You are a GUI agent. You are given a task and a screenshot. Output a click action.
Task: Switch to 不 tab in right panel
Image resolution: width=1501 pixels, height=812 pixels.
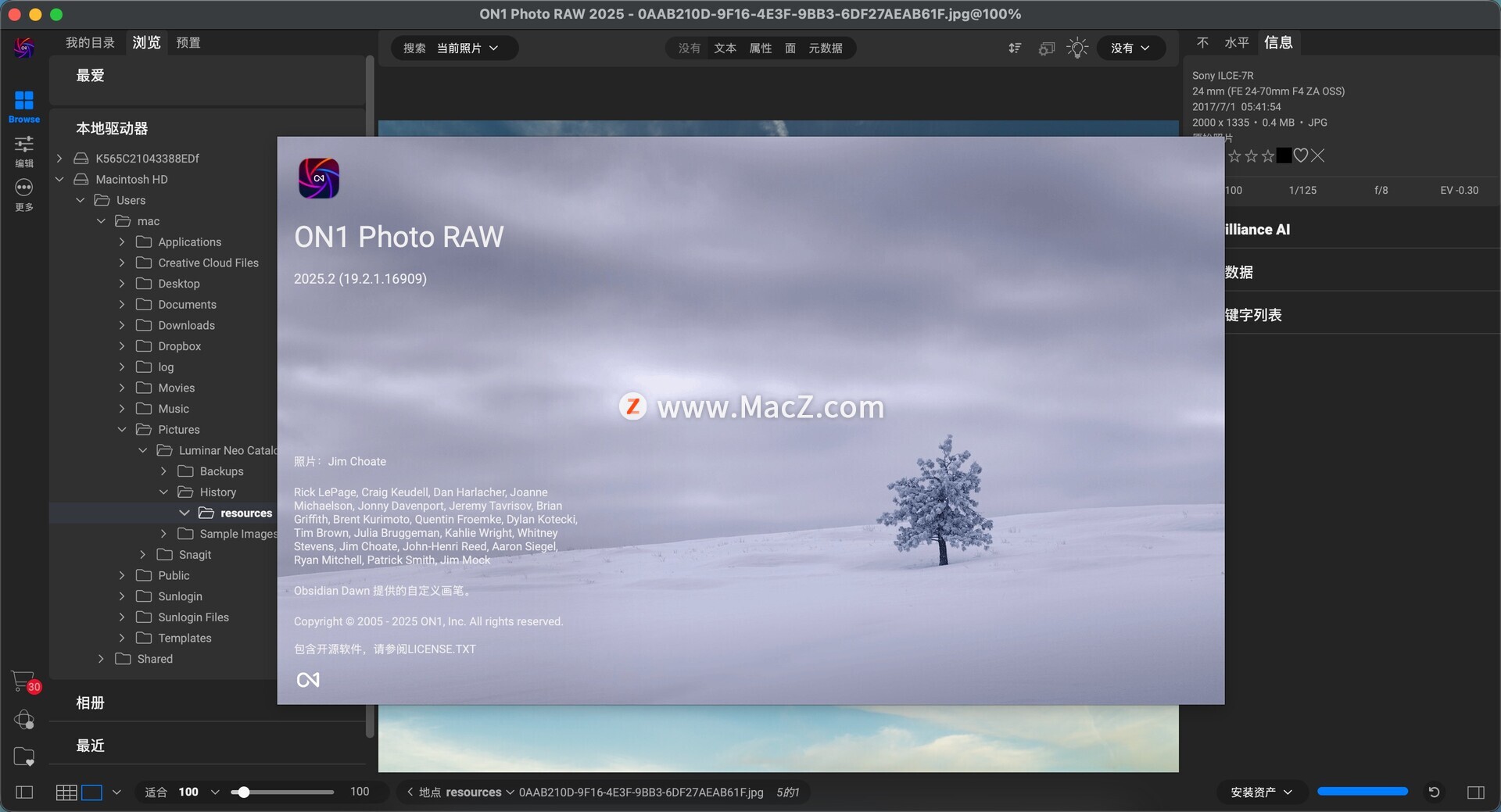[1202, 42]
